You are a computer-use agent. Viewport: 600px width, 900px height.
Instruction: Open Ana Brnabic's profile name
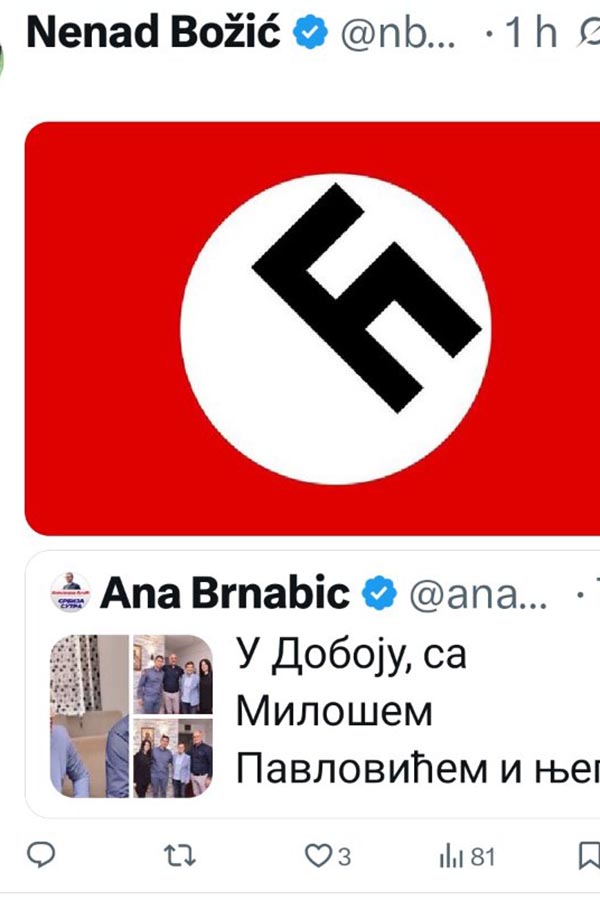click(225, 593)
